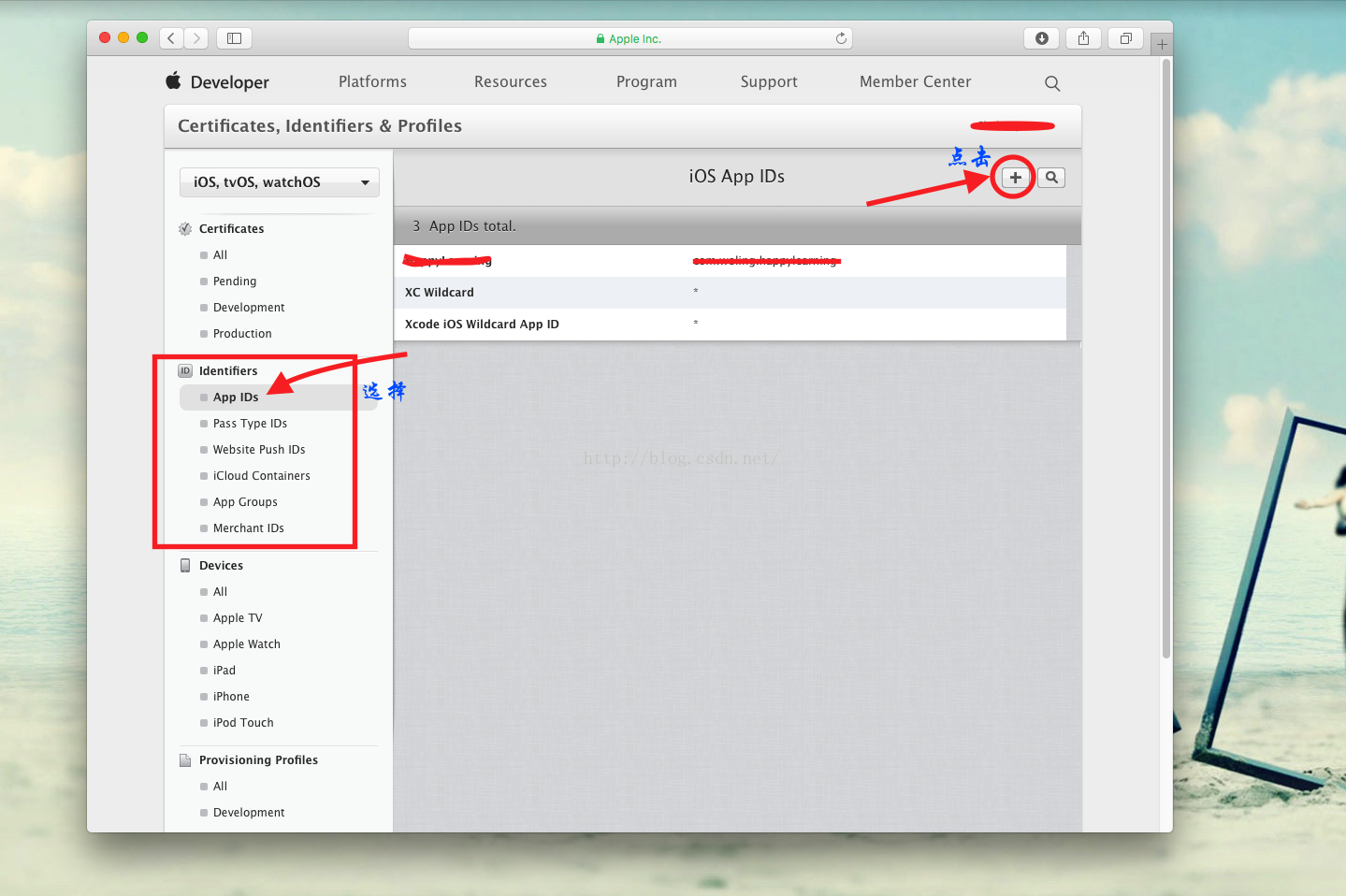Select iPhone devices
Image resolution: width=1346 pixels, height=896 pixels.
coord(231,697)
